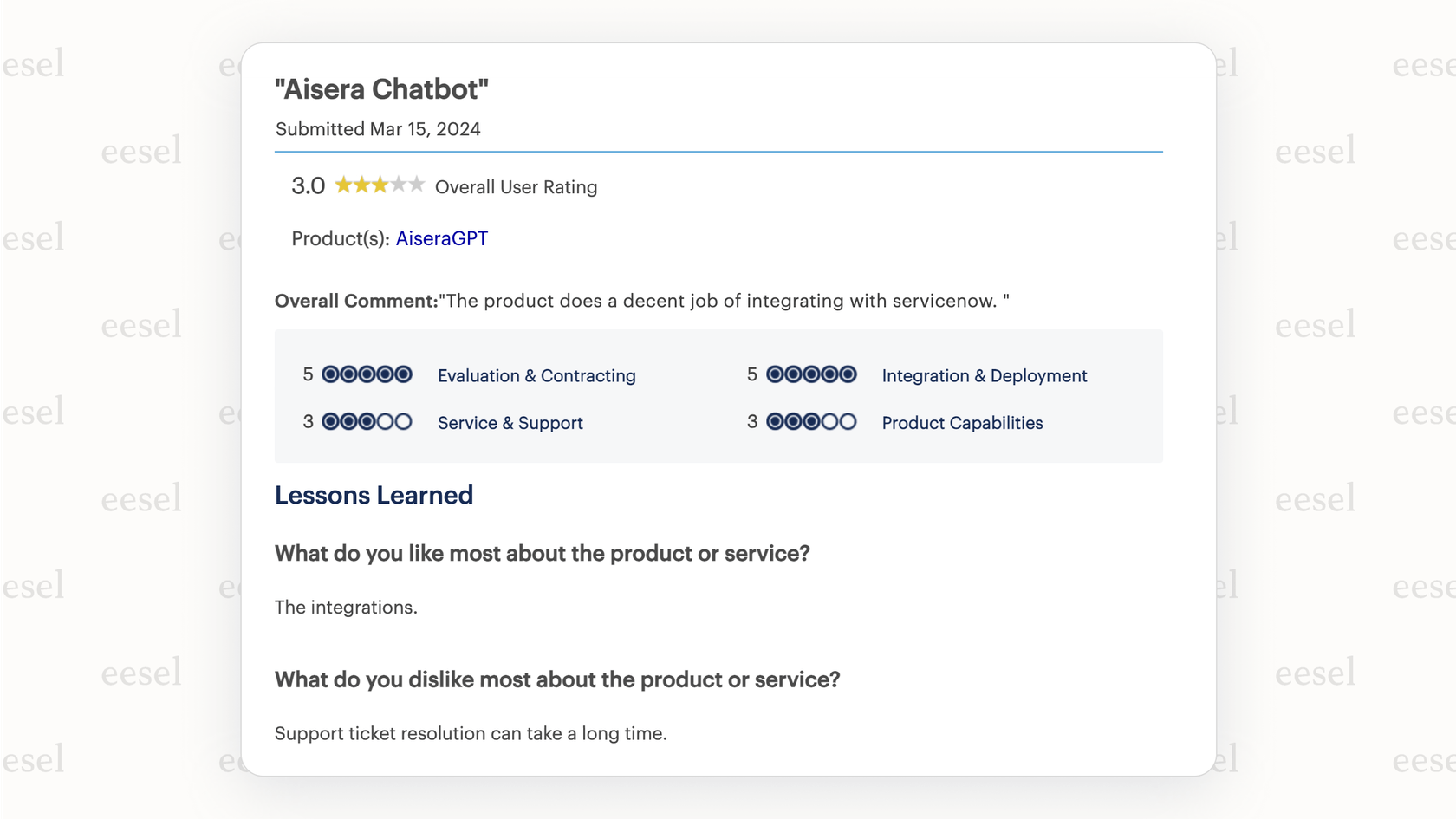1456x819 pixels.
Task: Click Product Capabilities rating dots
Action: 811,422
